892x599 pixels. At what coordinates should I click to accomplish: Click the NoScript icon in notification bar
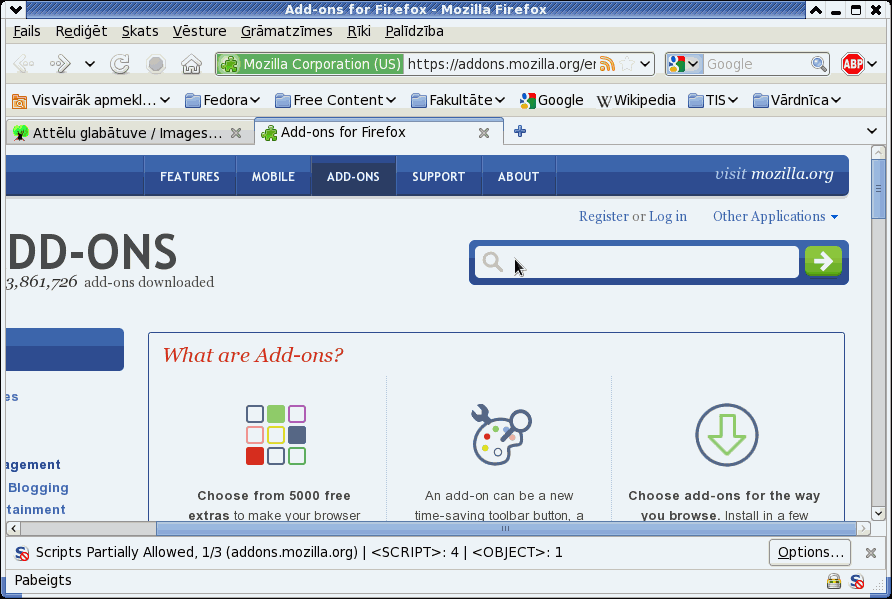(22, 553)
